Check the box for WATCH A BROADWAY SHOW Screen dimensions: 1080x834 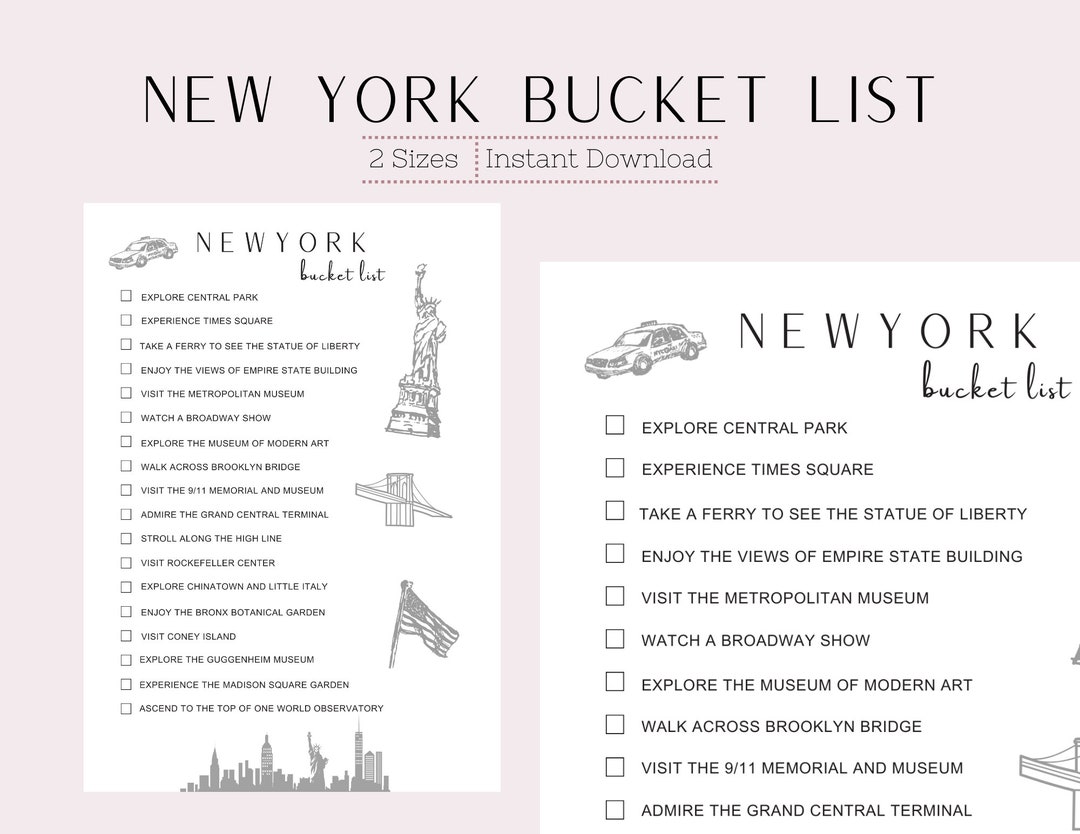click(x=615, y=638)
